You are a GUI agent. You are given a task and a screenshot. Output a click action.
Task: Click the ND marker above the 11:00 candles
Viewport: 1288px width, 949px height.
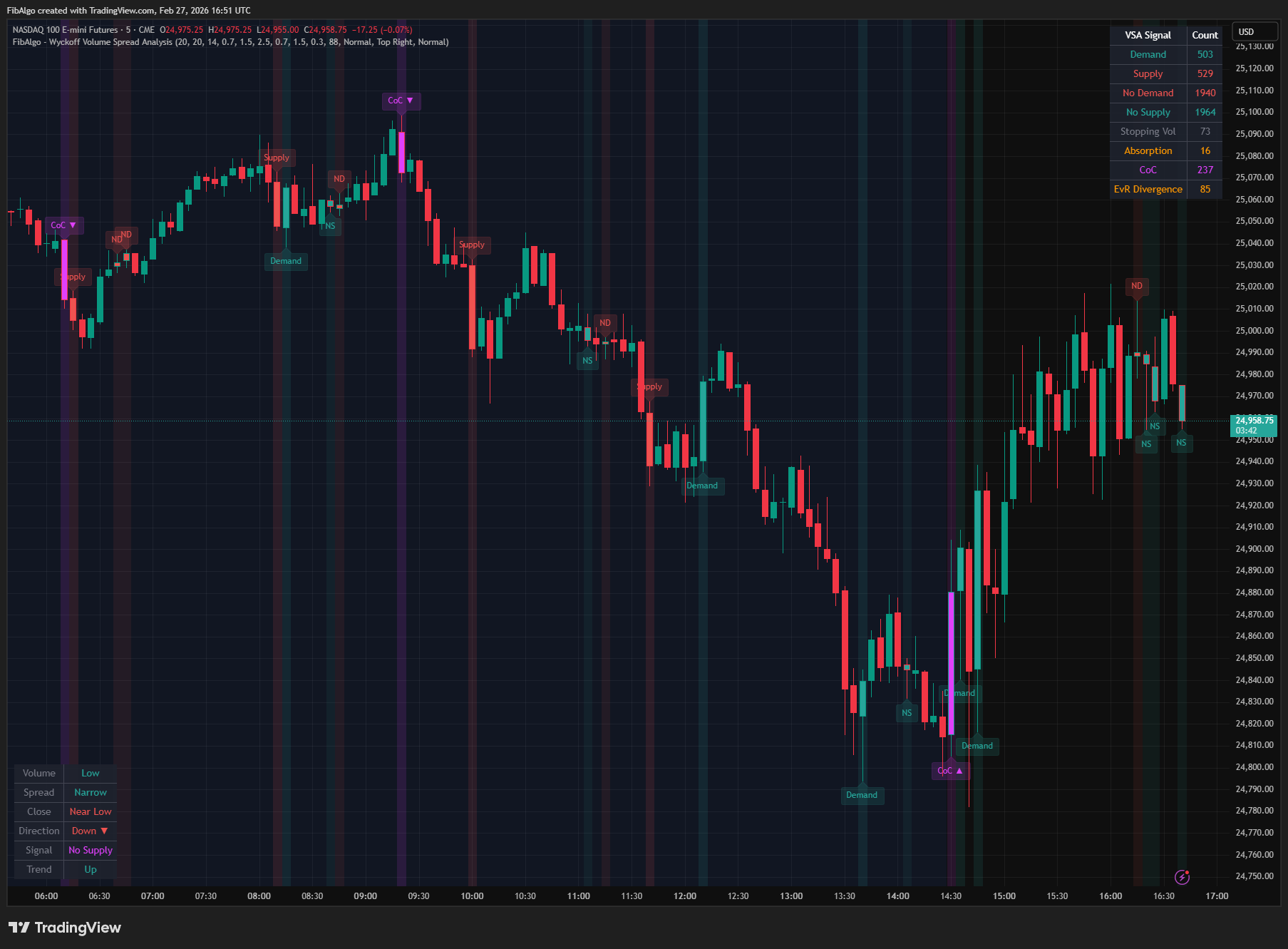click(x=605, y=322)
